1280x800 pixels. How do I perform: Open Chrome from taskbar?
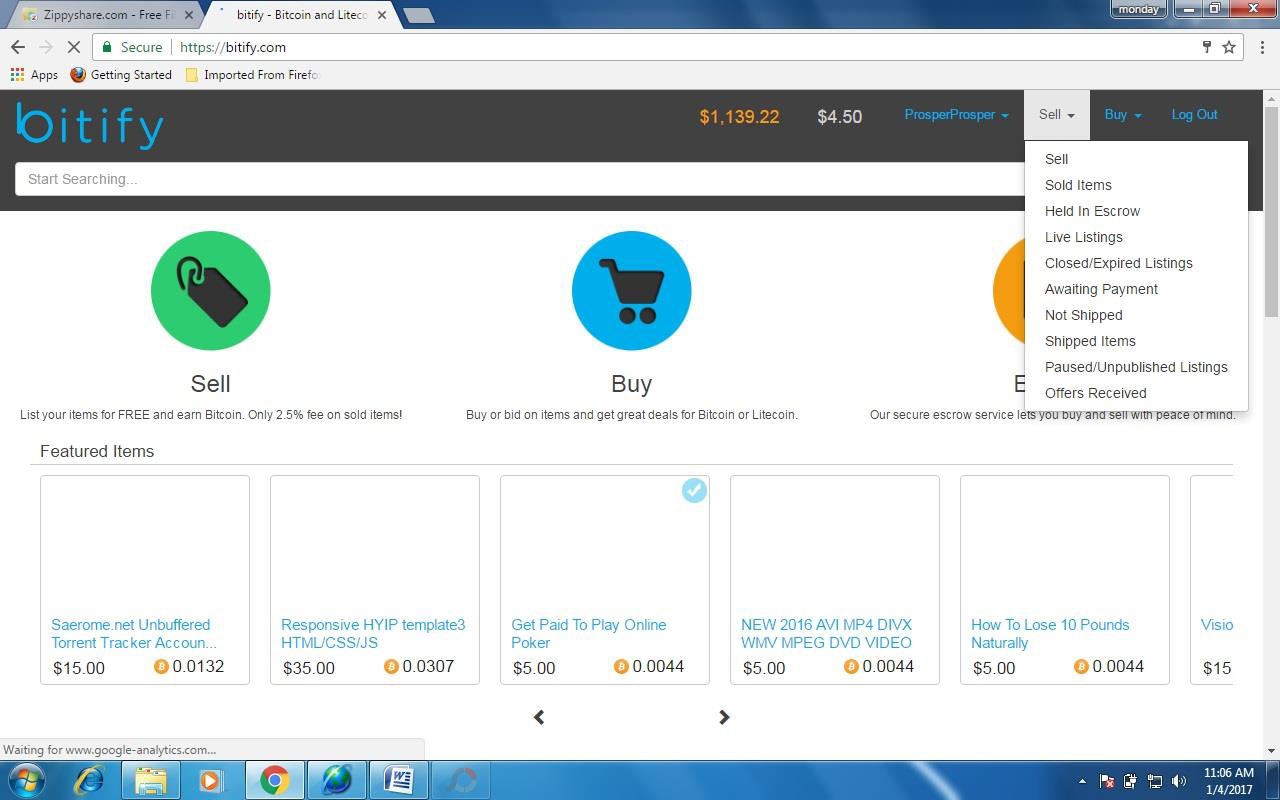(x=274, y=779)
